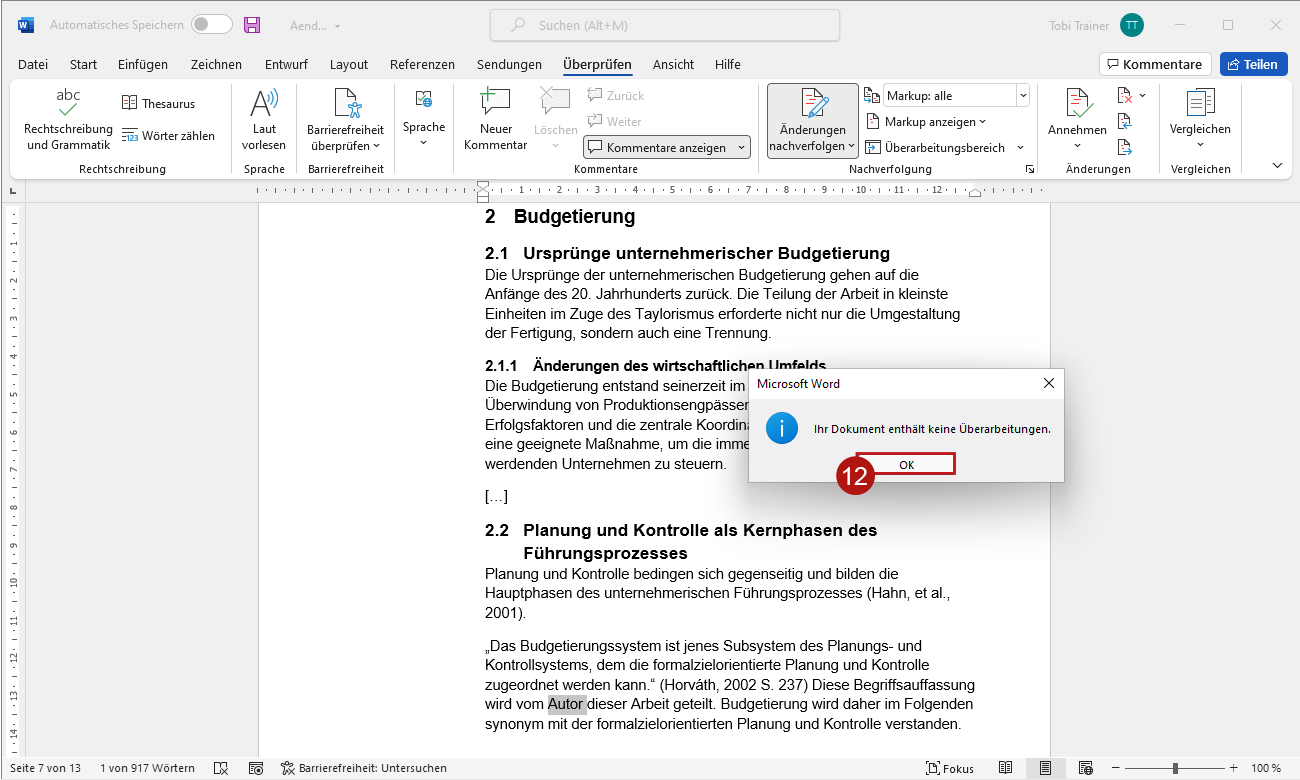Click the Rechtschreibung und Grammatik icon
1300x780 pixels.
point(68,103)
